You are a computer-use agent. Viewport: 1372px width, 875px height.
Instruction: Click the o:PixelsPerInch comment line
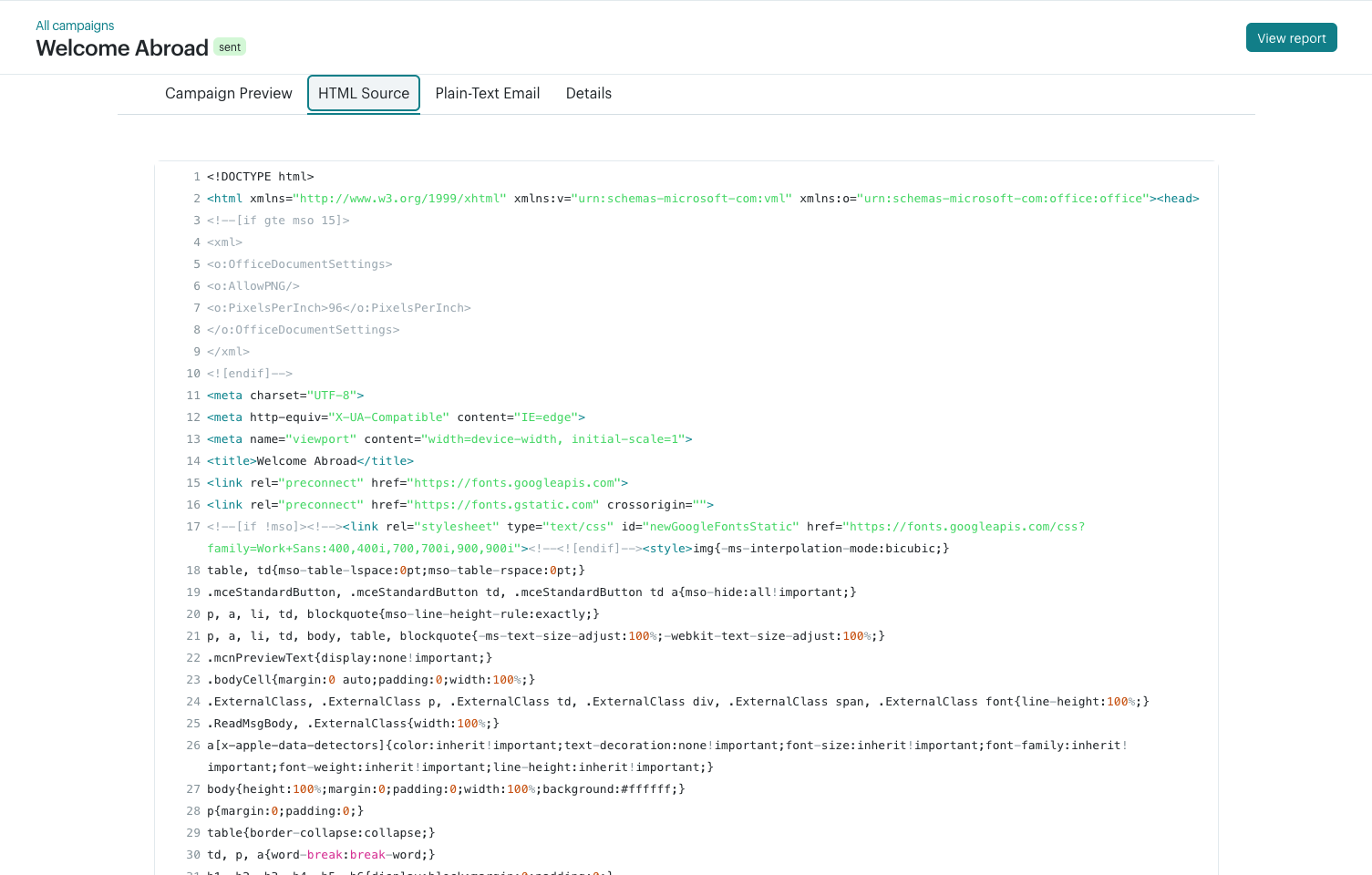click(338, 308)
